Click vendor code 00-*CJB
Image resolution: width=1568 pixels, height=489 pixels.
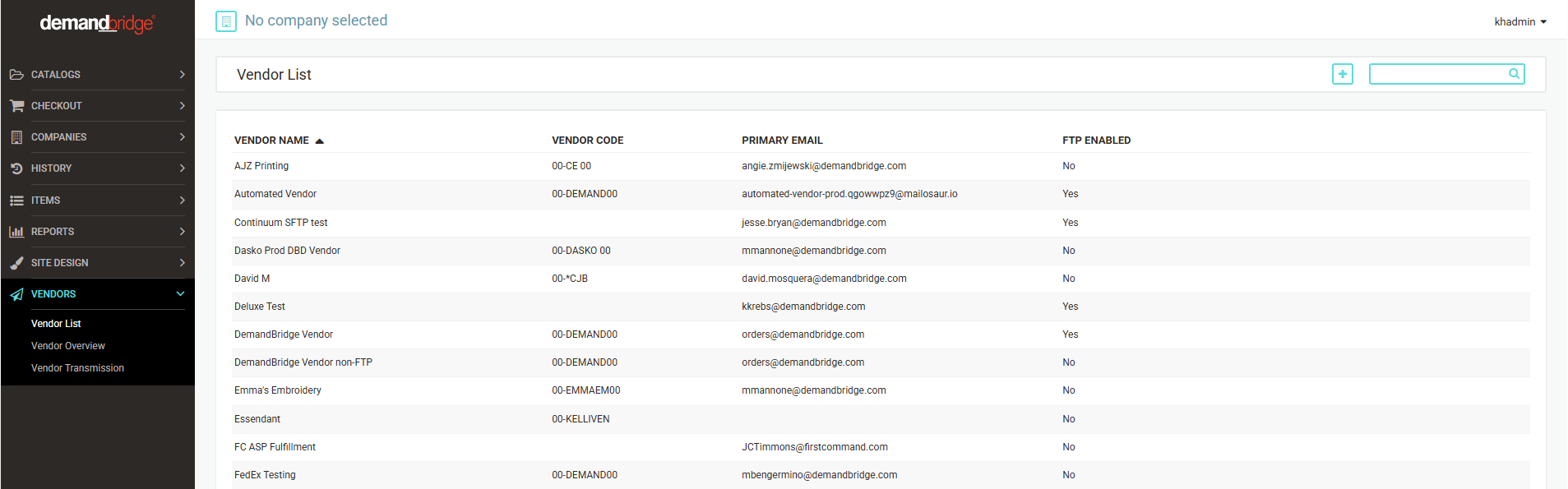[570, 279]
